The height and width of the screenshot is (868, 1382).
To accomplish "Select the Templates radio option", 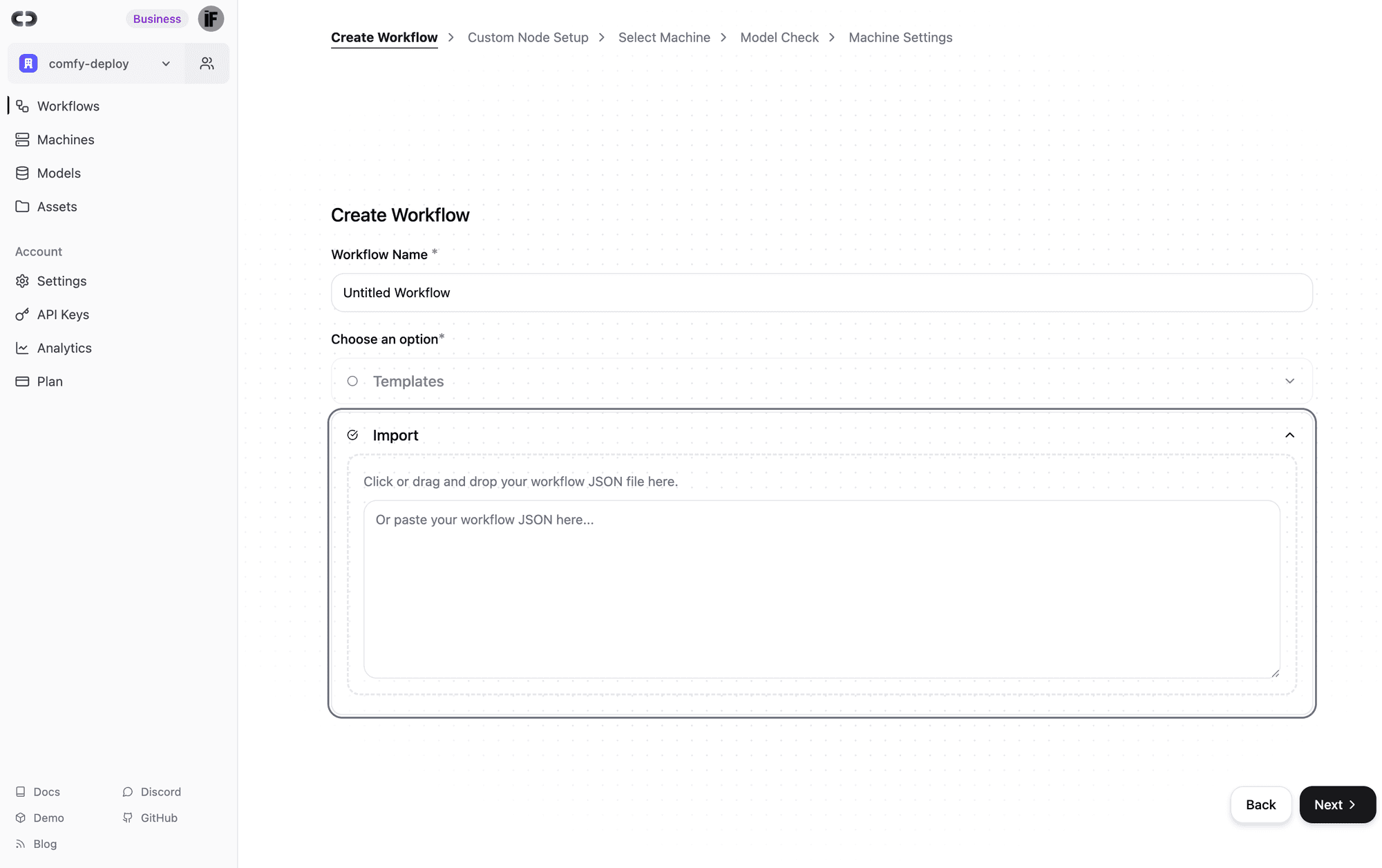I will click(x=352, y=381).
